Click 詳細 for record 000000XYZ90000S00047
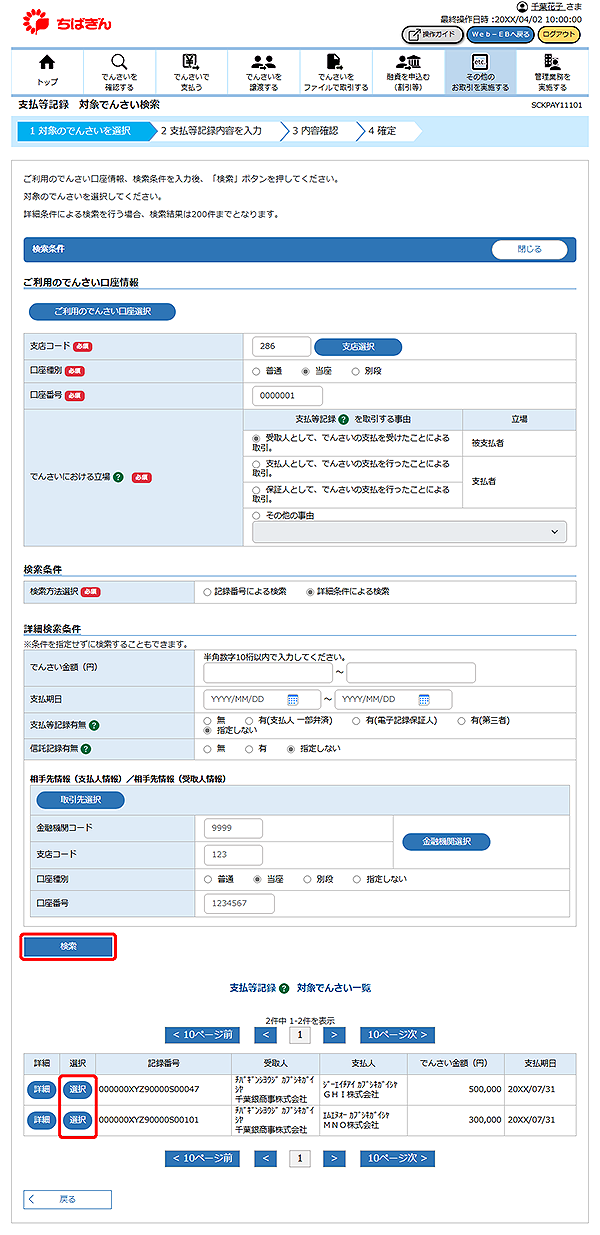 (42, 1090)
